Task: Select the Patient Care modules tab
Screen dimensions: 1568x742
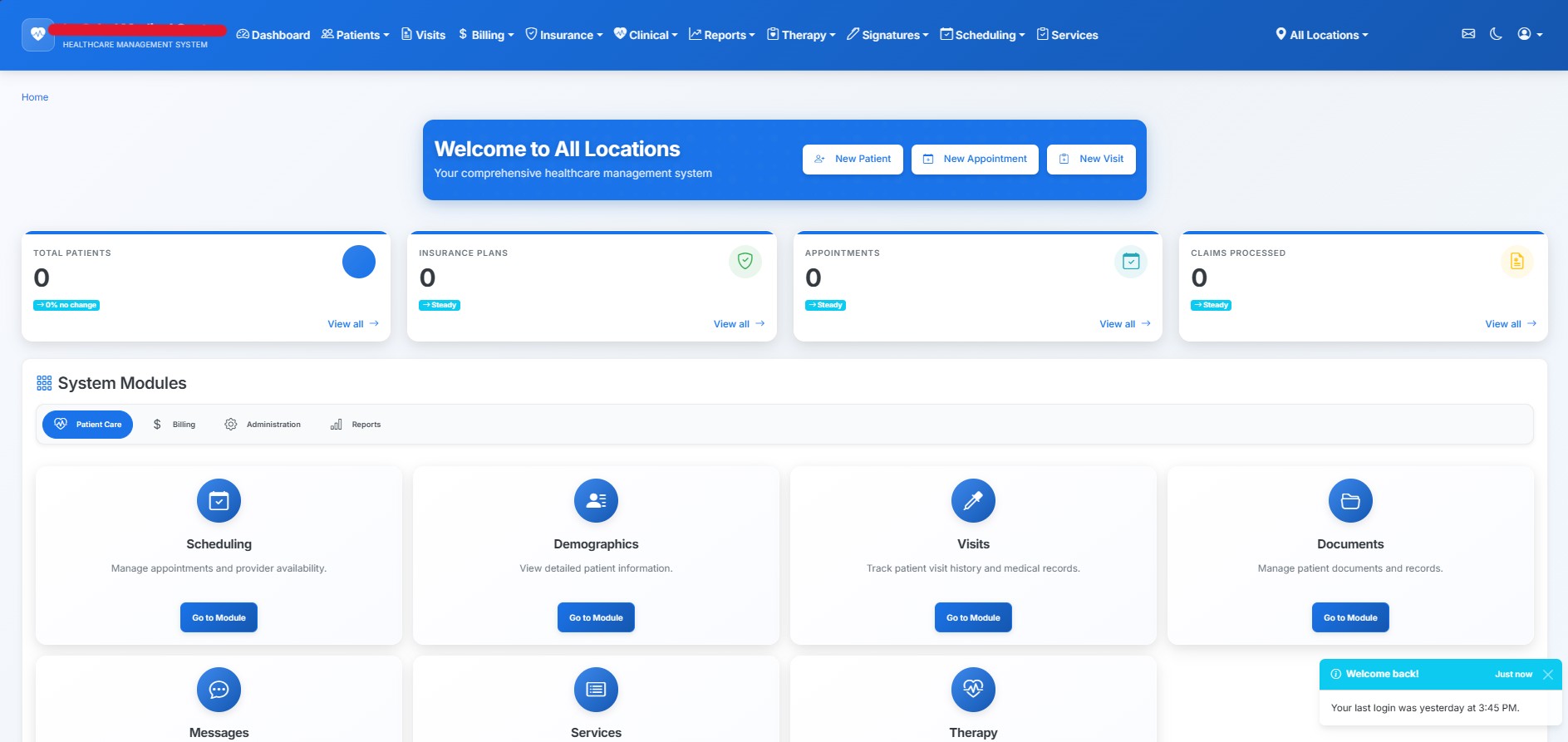Action: 87,425
